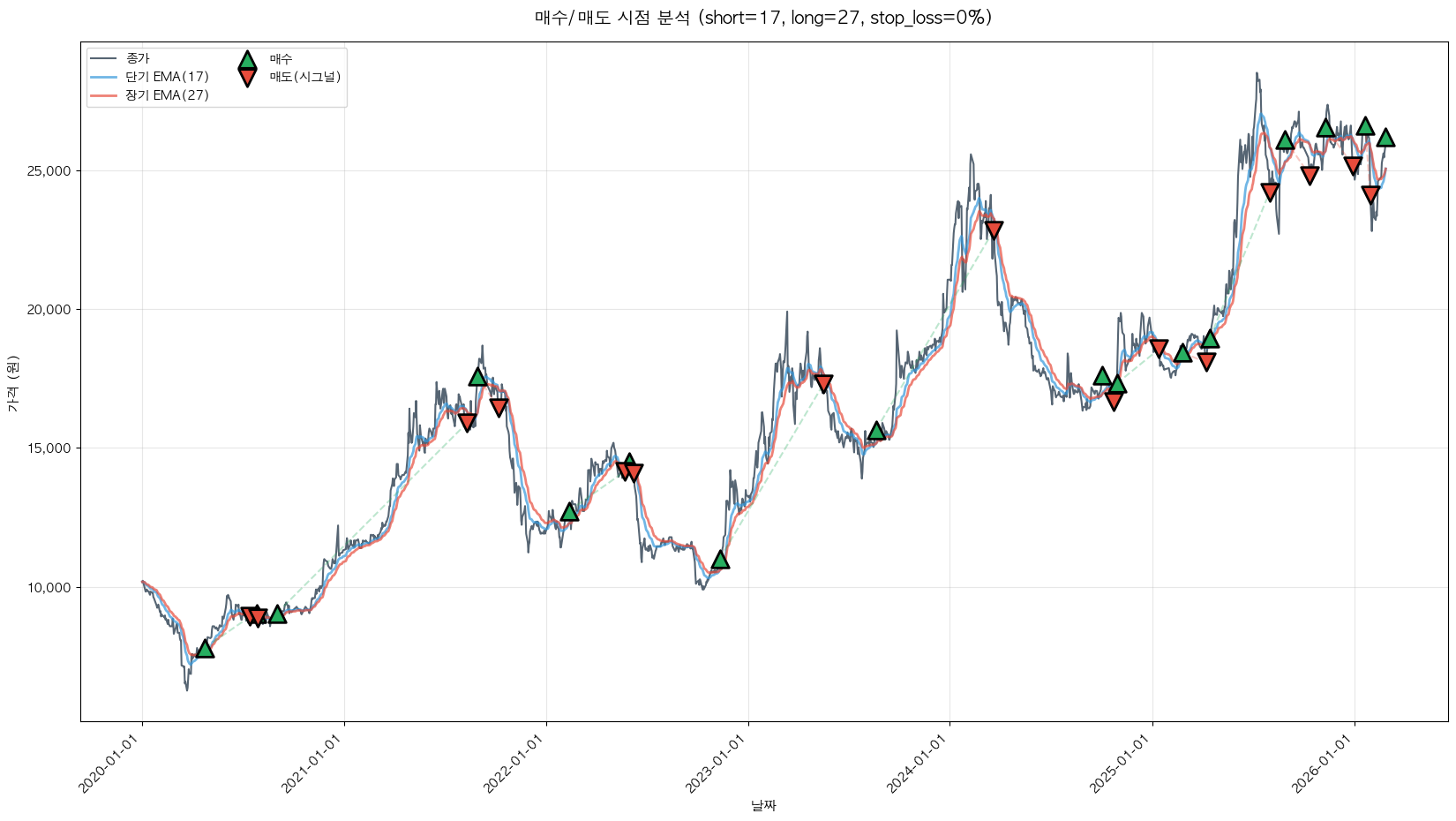
Task: Click the 25,000 price tick label
Action: 46,170
